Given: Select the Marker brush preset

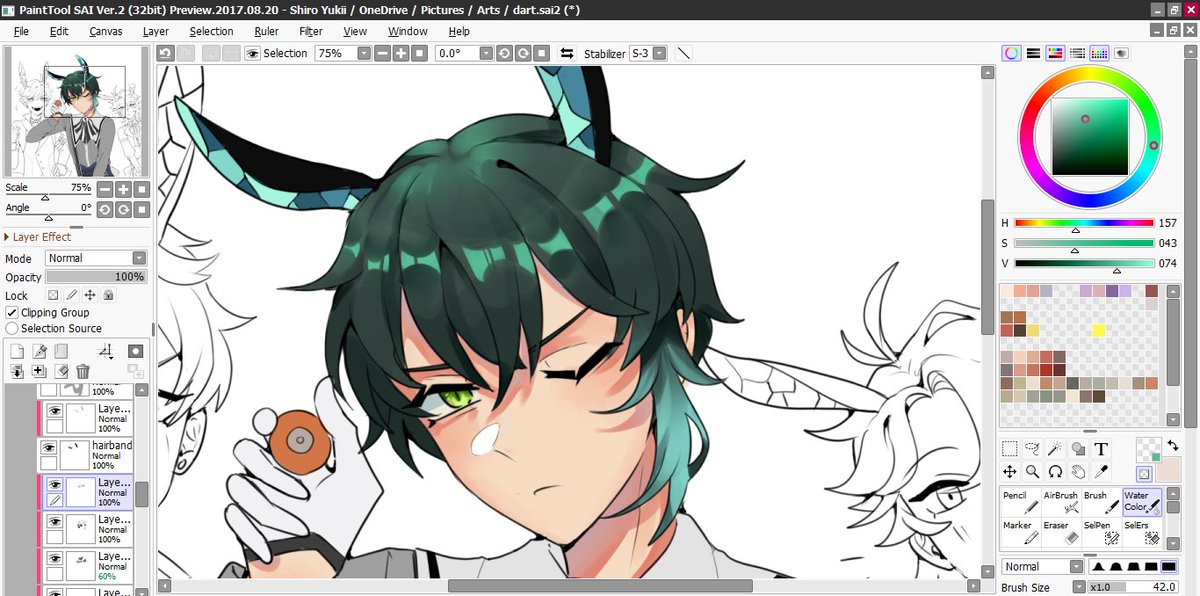Looking at the screenshot, I should pyautogui.click(x=1018, y=532).
